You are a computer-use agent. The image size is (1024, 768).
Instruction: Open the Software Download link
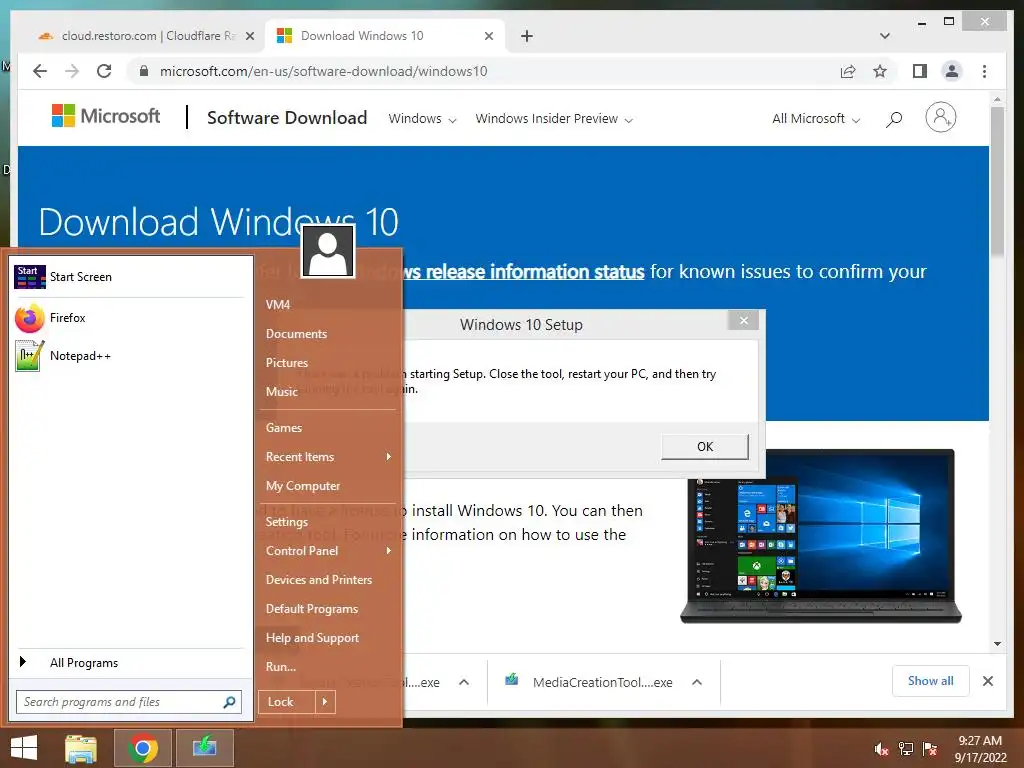pyautogui.click(x=287, y=118)
